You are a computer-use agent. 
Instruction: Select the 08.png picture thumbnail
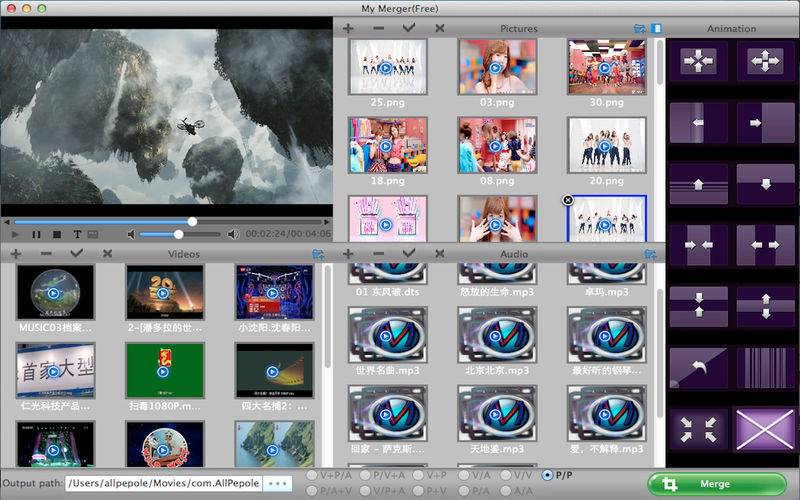497,145
